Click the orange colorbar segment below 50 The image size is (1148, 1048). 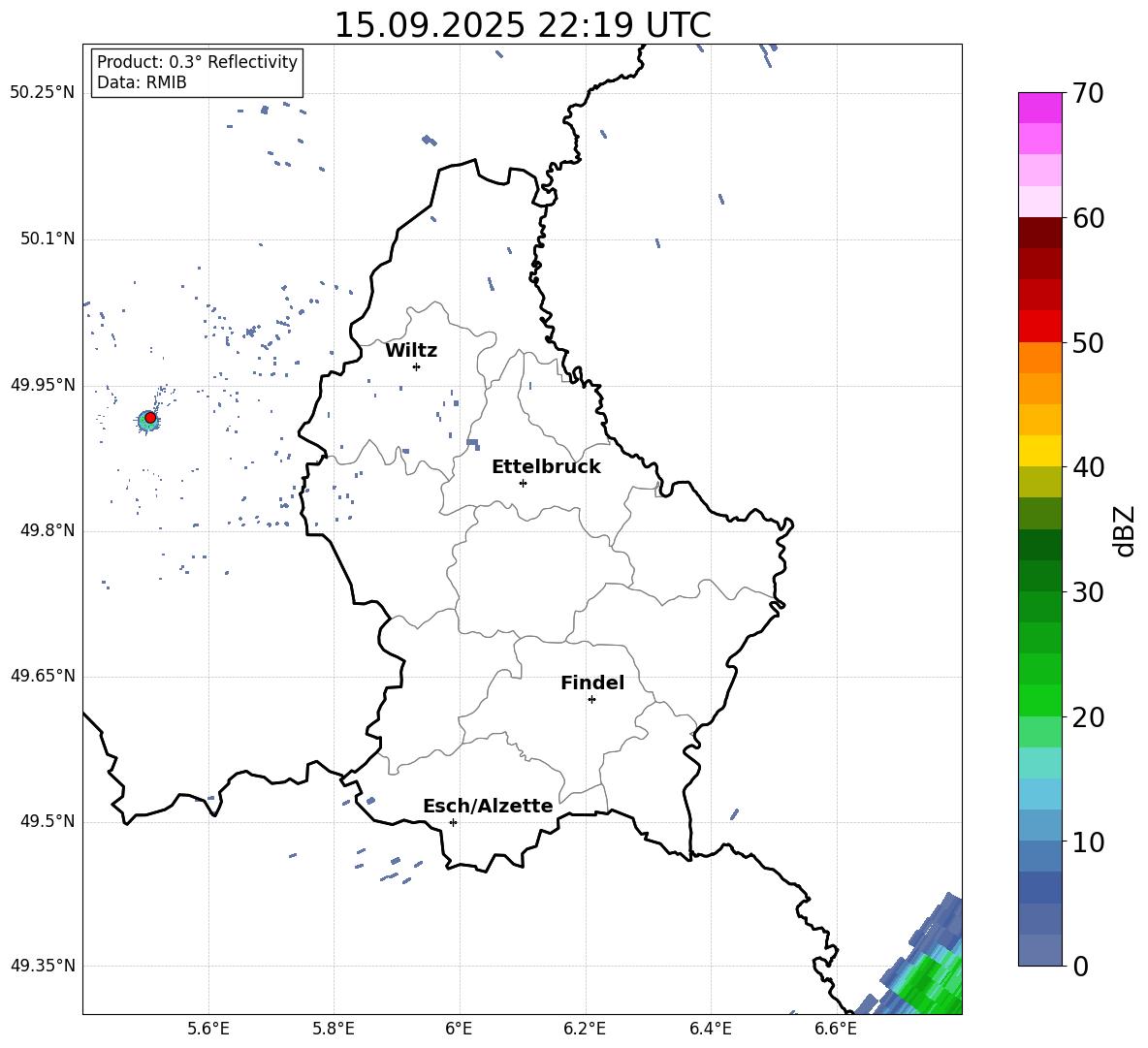1039,357
